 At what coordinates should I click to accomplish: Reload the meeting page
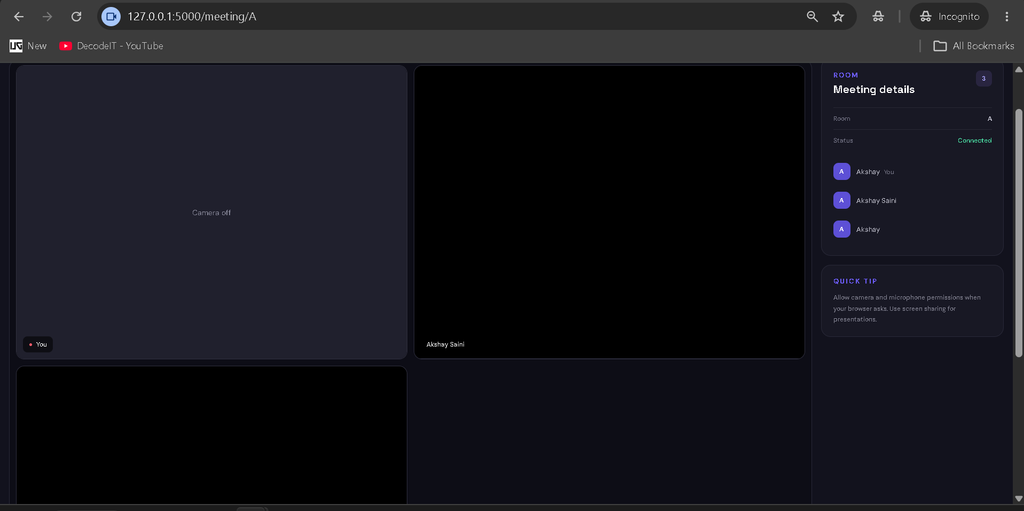(76, 17)
